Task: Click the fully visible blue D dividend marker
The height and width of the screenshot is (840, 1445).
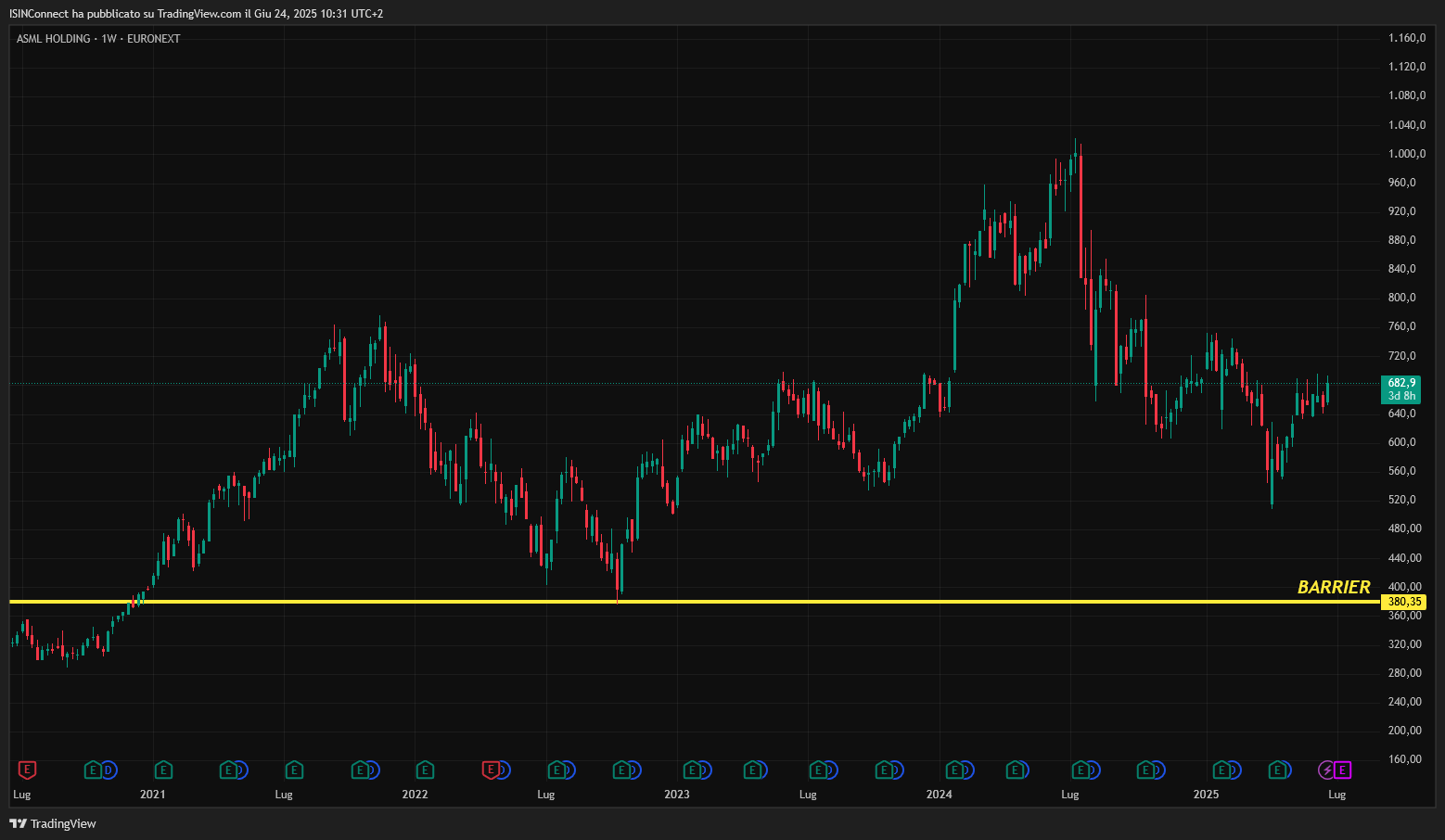Action: click(x=109, y=770)
